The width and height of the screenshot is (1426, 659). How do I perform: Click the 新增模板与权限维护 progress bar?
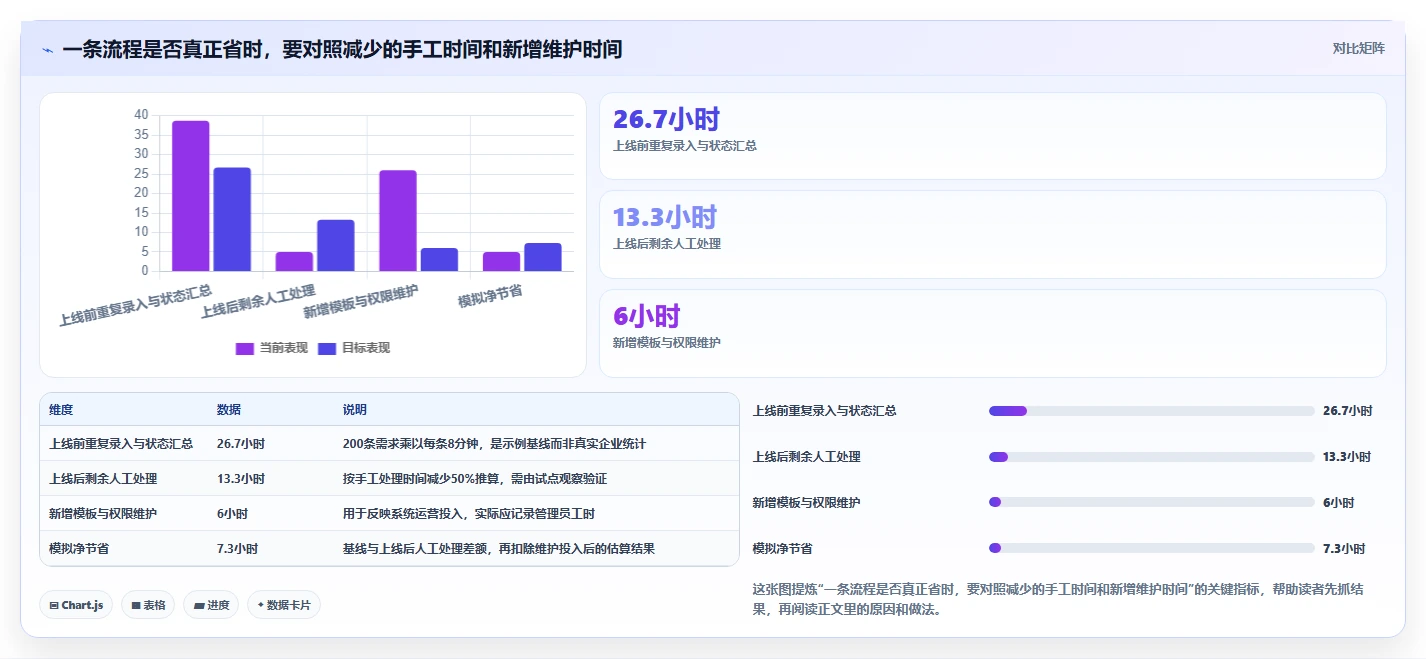[x=1151, y=502]
